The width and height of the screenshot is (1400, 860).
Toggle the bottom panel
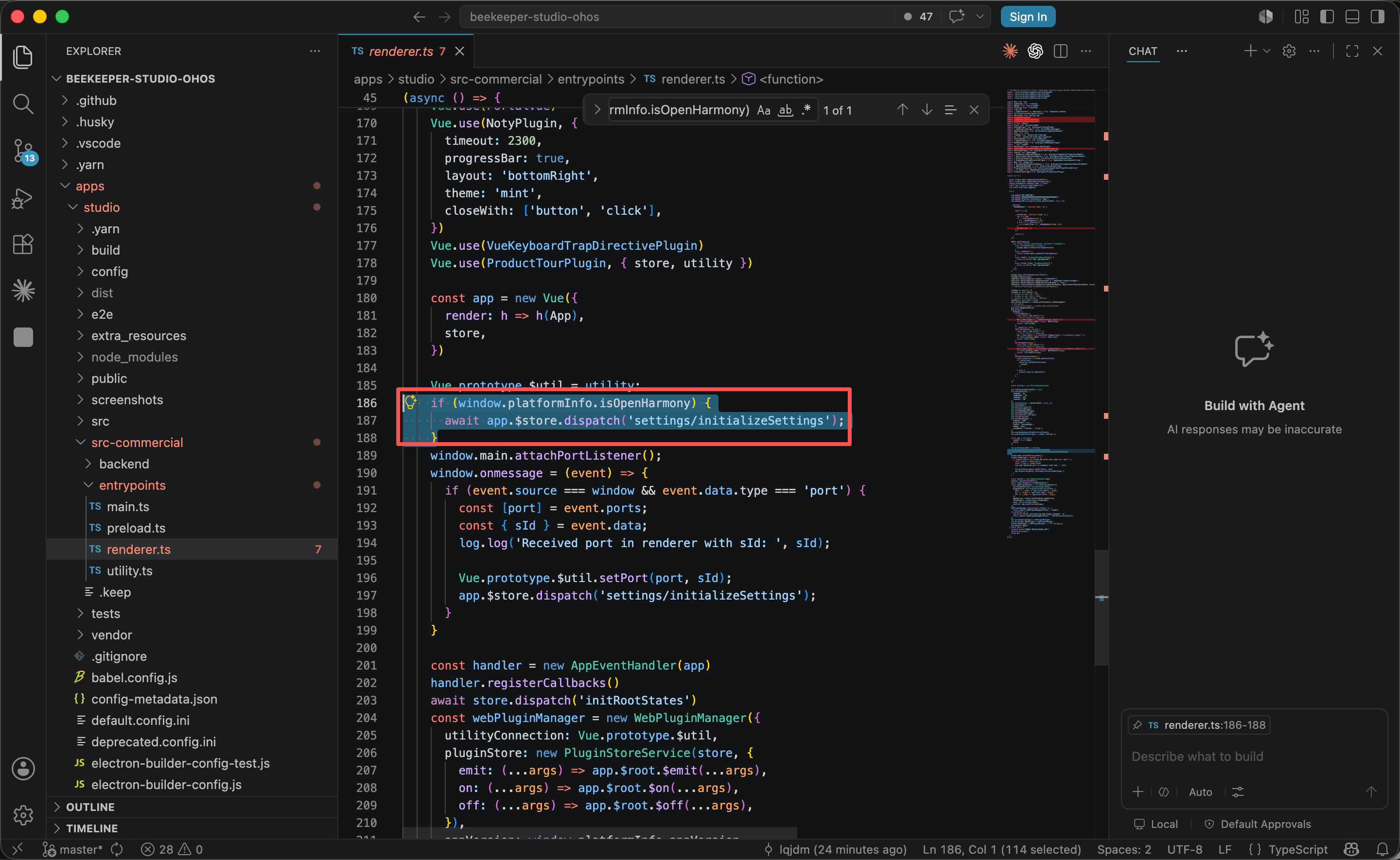coord(1352,17)
